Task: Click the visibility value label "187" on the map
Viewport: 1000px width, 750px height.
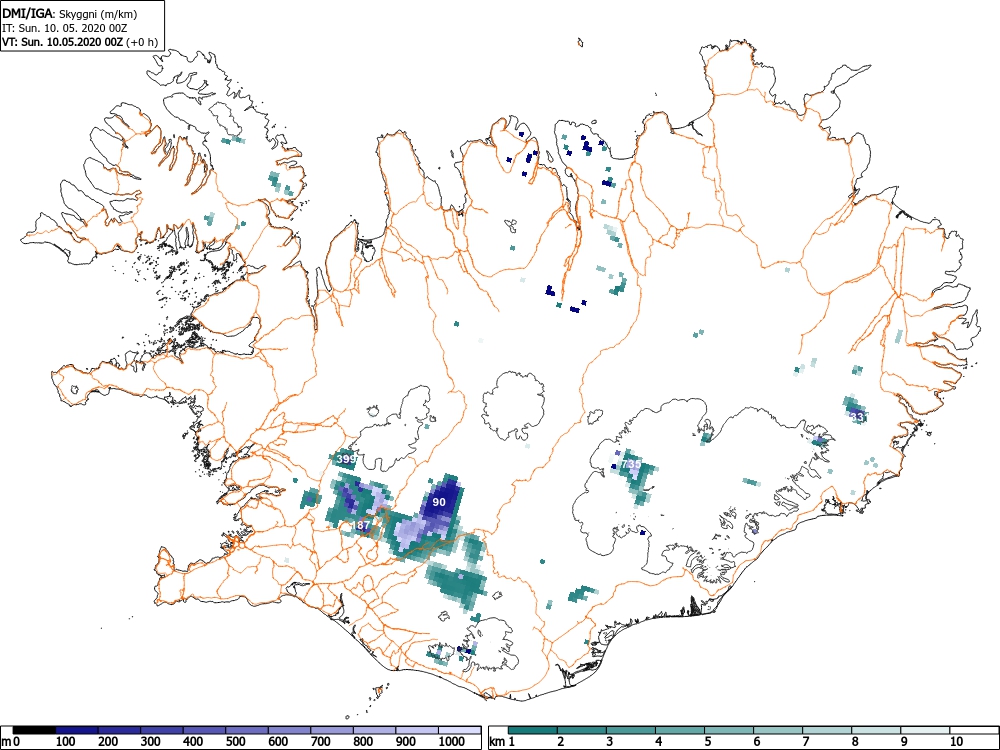Action: [x=362, y=526]
